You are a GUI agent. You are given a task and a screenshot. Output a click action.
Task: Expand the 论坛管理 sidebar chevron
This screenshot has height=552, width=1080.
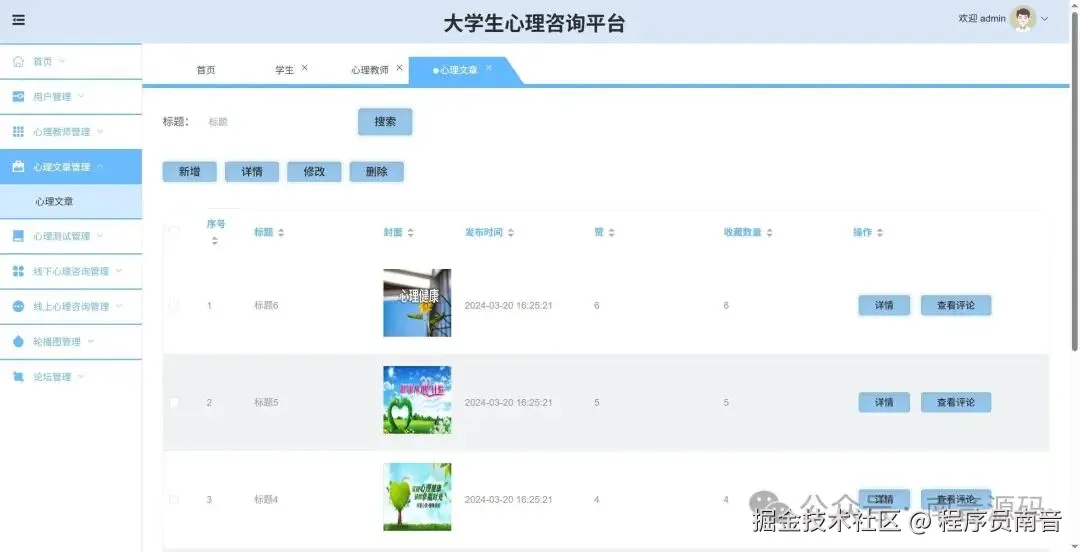(x=81, y=377)
